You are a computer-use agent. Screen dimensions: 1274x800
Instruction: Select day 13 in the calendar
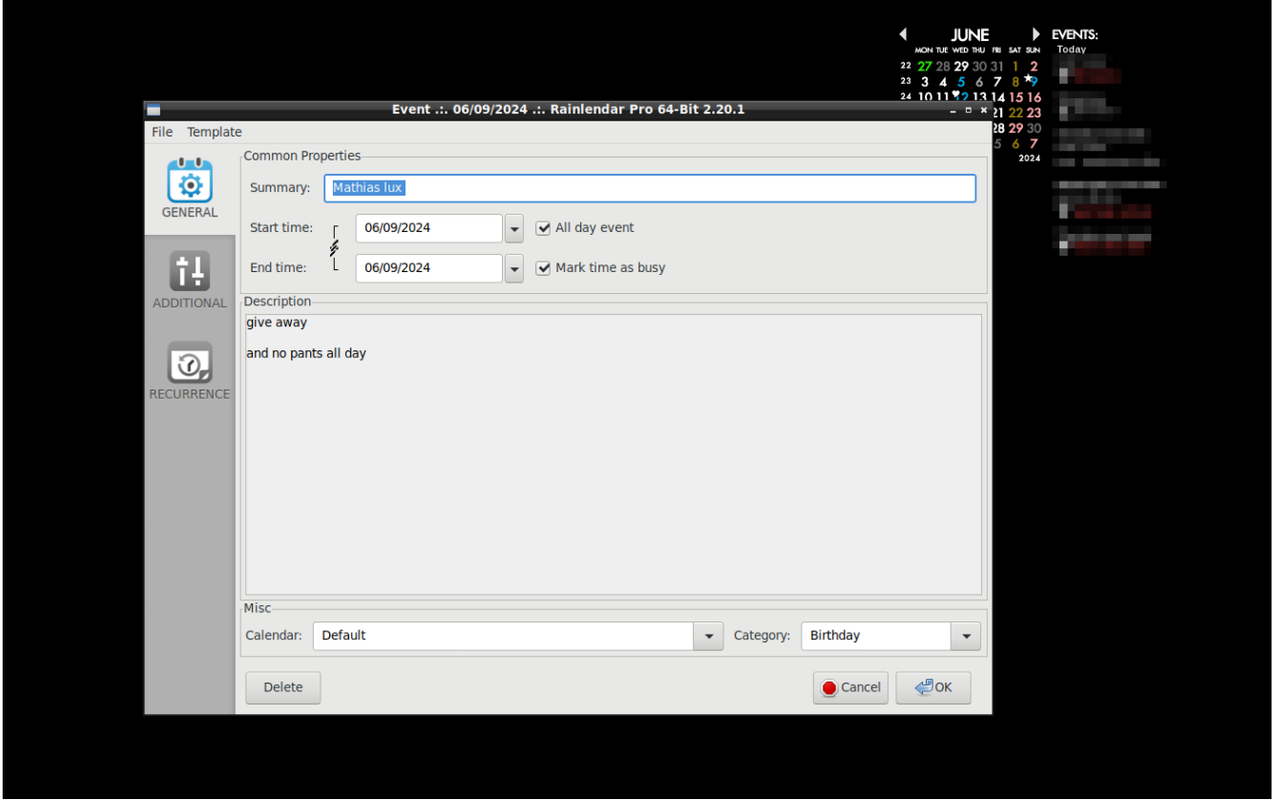pos(979,97)
